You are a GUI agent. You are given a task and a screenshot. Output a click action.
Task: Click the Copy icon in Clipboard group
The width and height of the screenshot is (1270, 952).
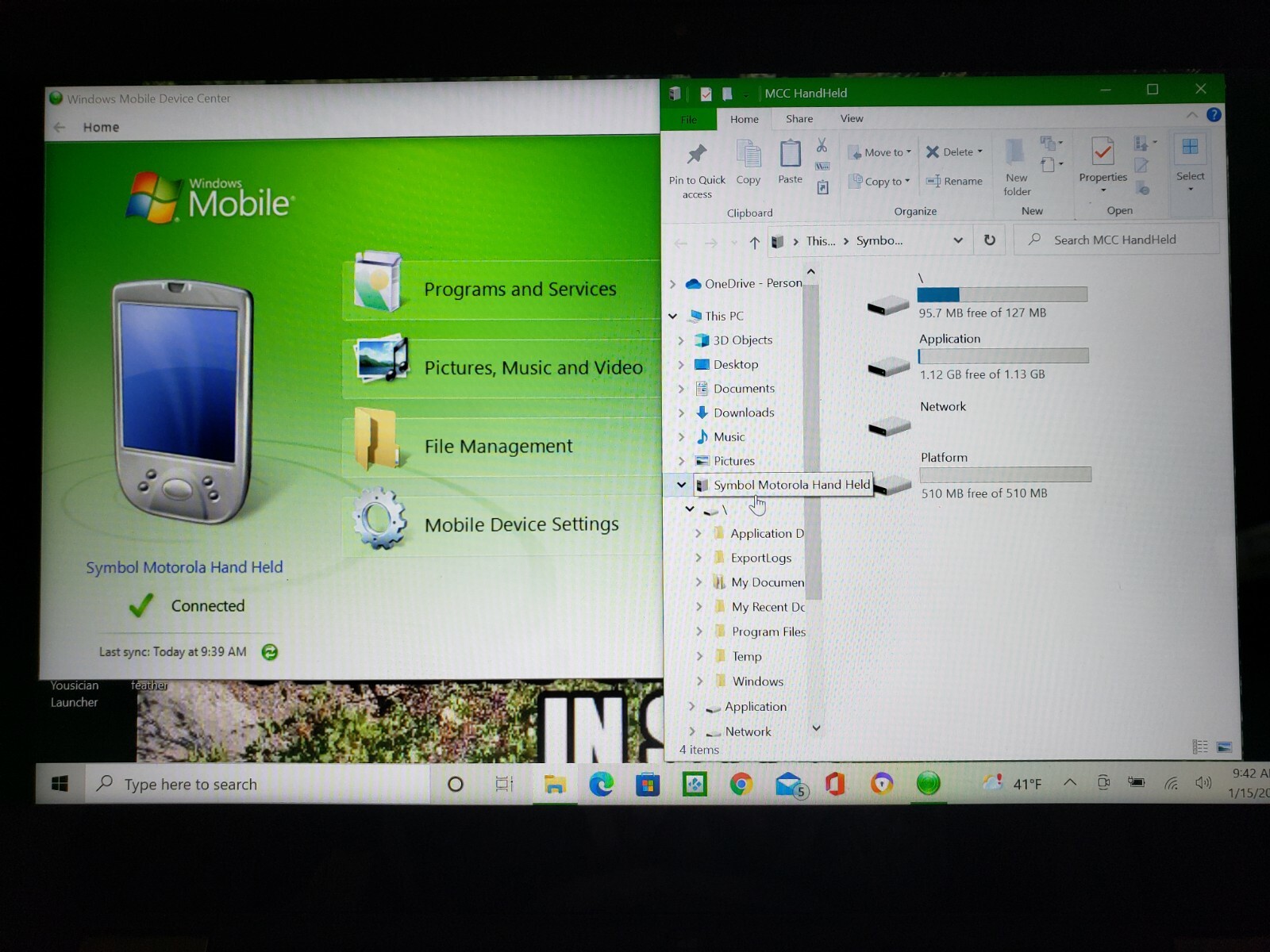(748, 154)
